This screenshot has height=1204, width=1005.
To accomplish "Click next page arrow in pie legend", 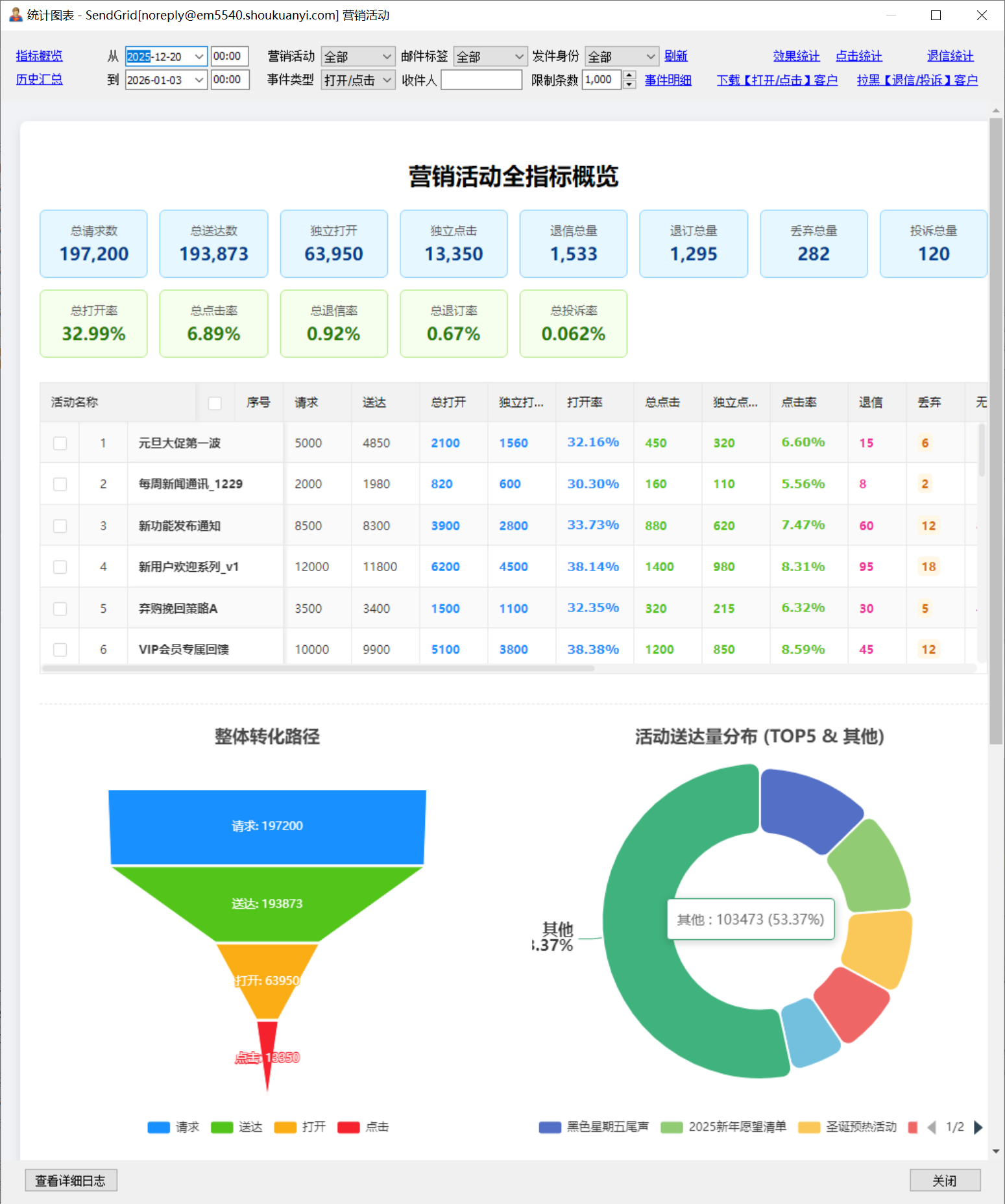I will 978,1127.
